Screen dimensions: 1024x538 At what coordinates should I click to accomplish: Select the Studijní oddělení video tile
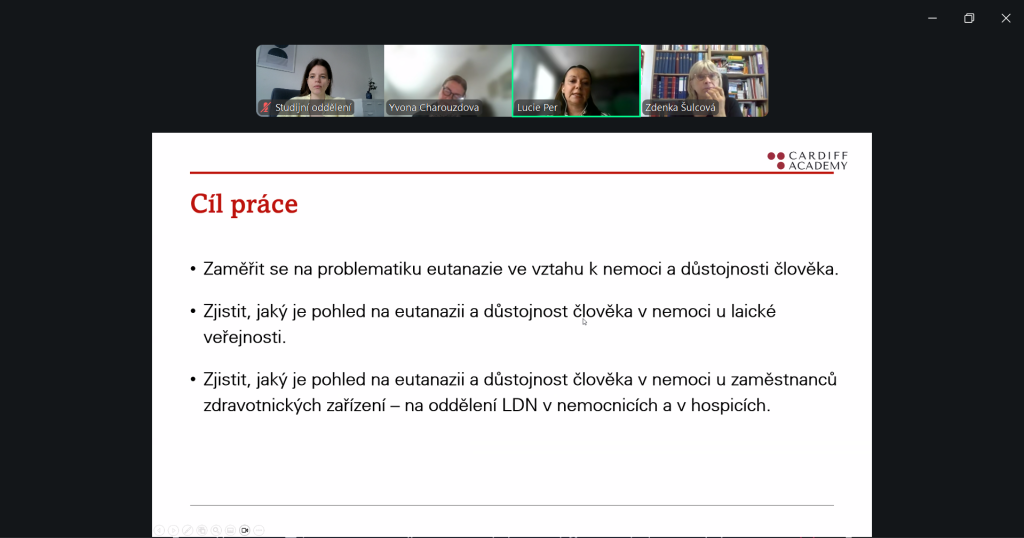click(320, 81)
